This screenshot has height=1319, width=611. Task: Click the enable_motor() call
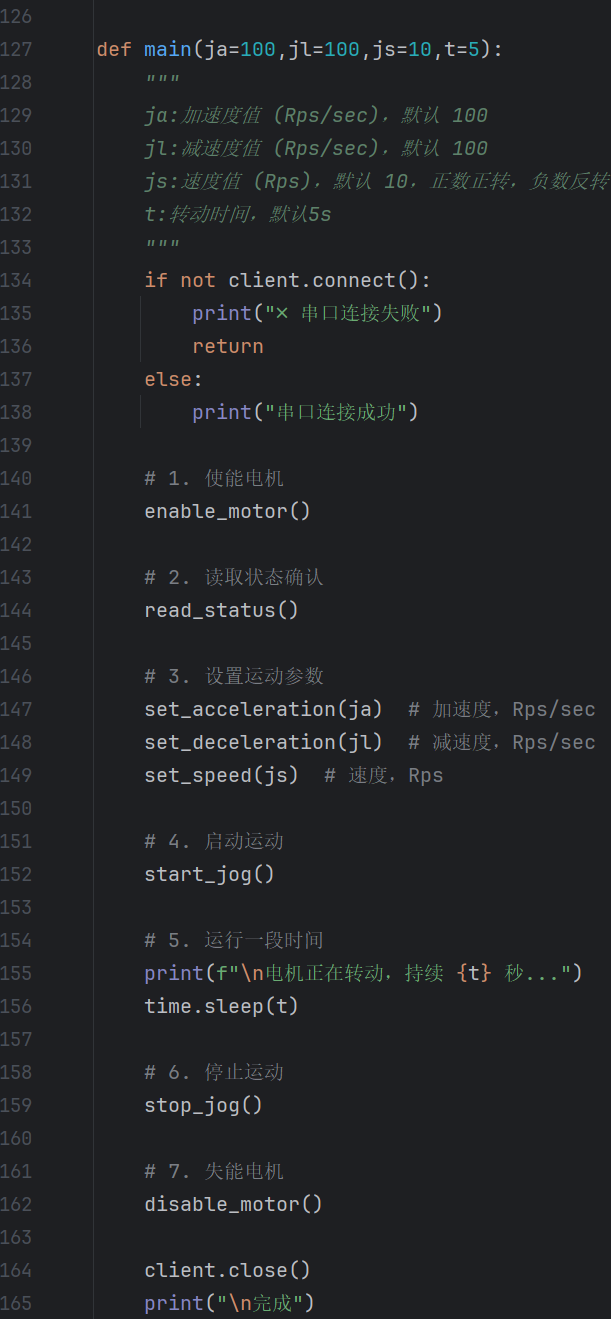[x=227, y=511]
